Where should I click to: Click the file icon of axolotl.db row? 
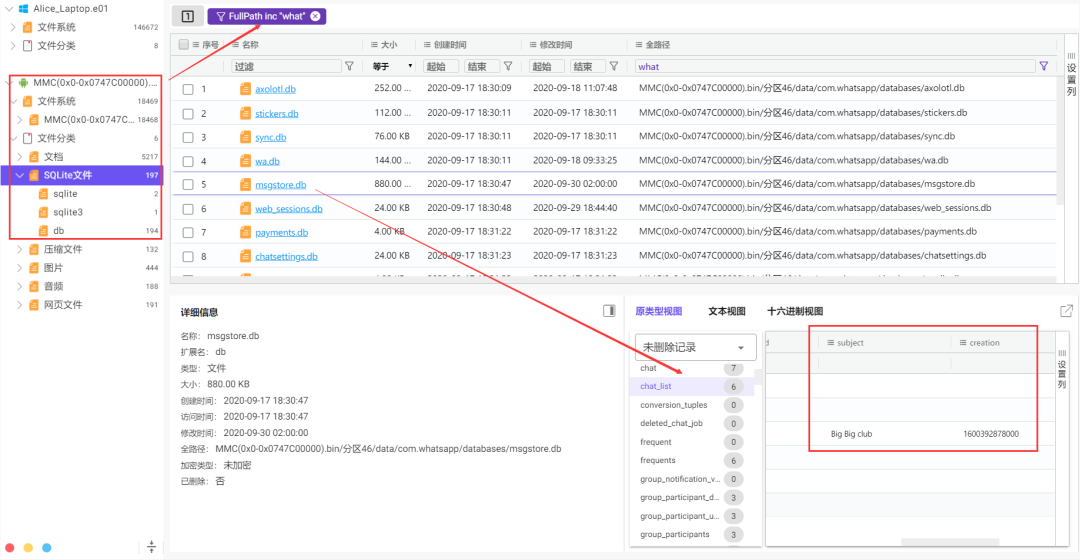(x=245, y=89)
